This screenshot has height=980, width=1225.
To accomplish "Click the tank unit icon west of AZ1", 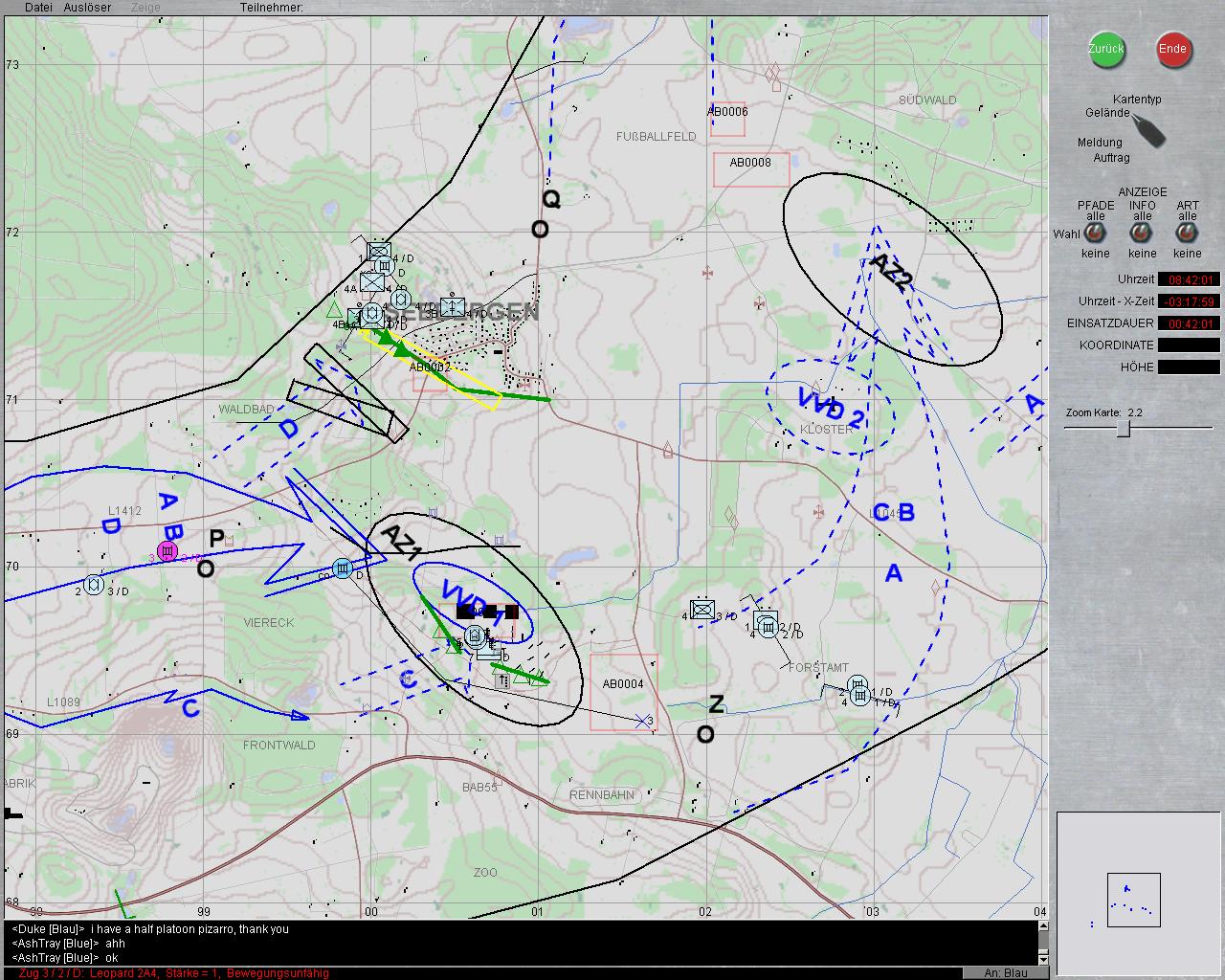I will tap(343, 569).
